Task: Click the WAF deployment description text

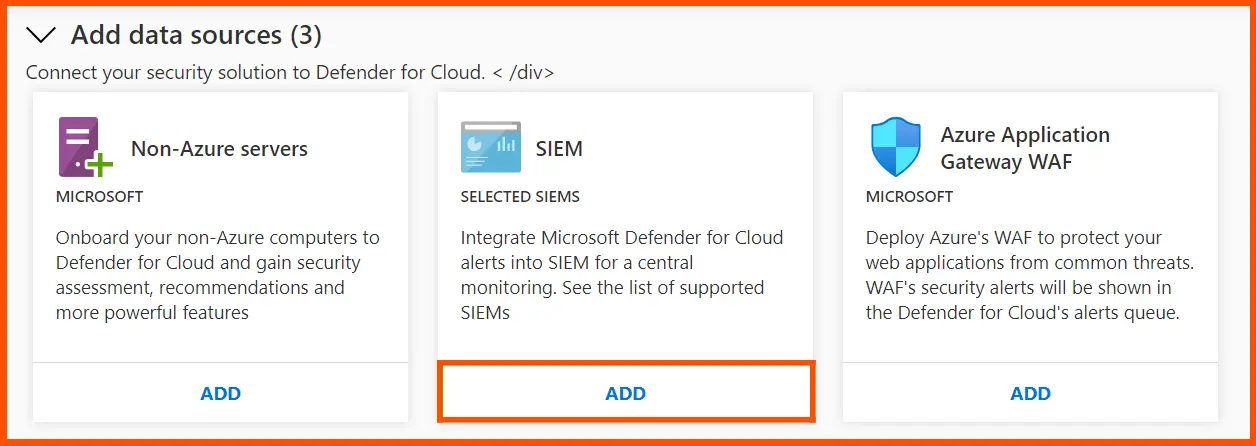Action: pyautogui.click(x=1031, y=275)
